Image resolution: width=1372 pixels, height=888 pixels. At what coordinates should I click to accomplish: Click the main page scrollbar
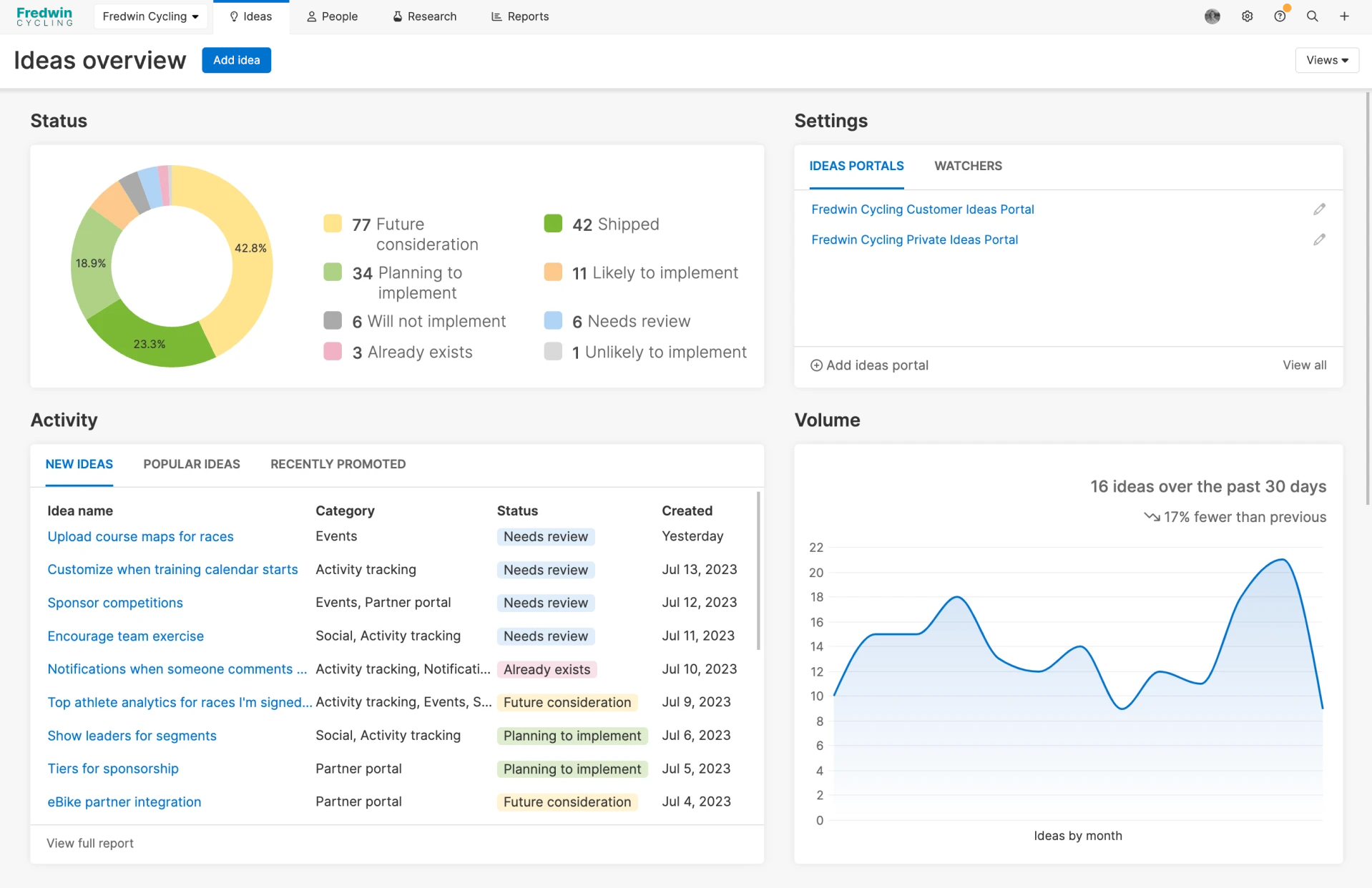[x=1368, y=299]
